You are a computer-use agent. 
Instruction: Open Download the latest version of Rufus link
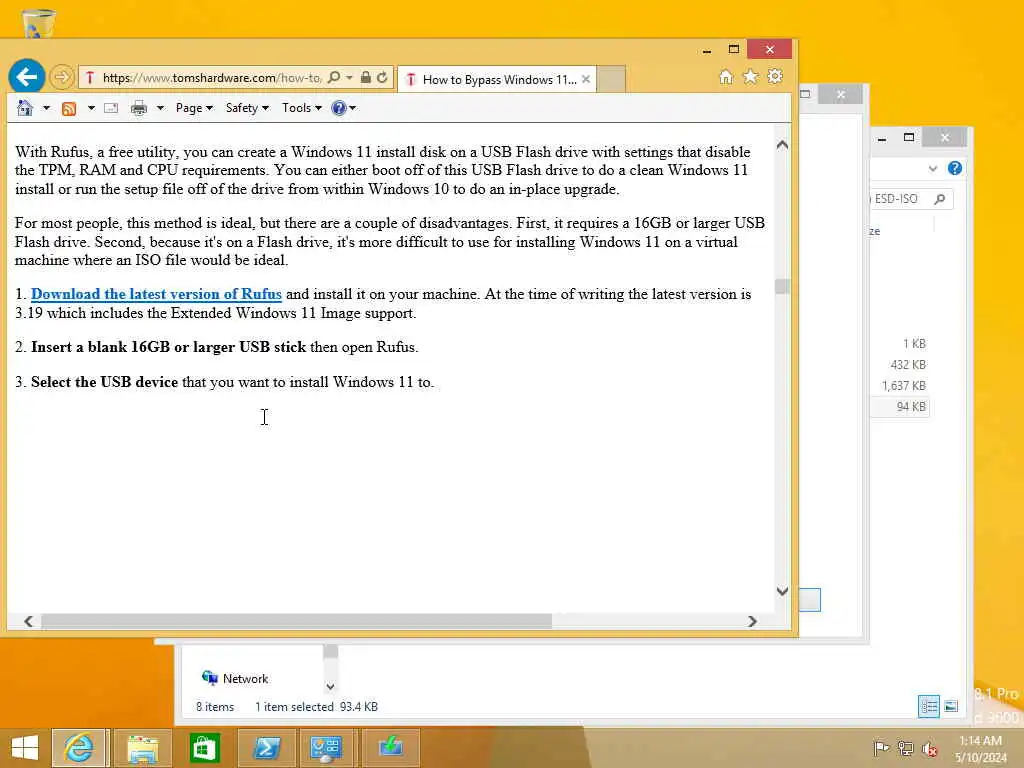tap(156, 295)
